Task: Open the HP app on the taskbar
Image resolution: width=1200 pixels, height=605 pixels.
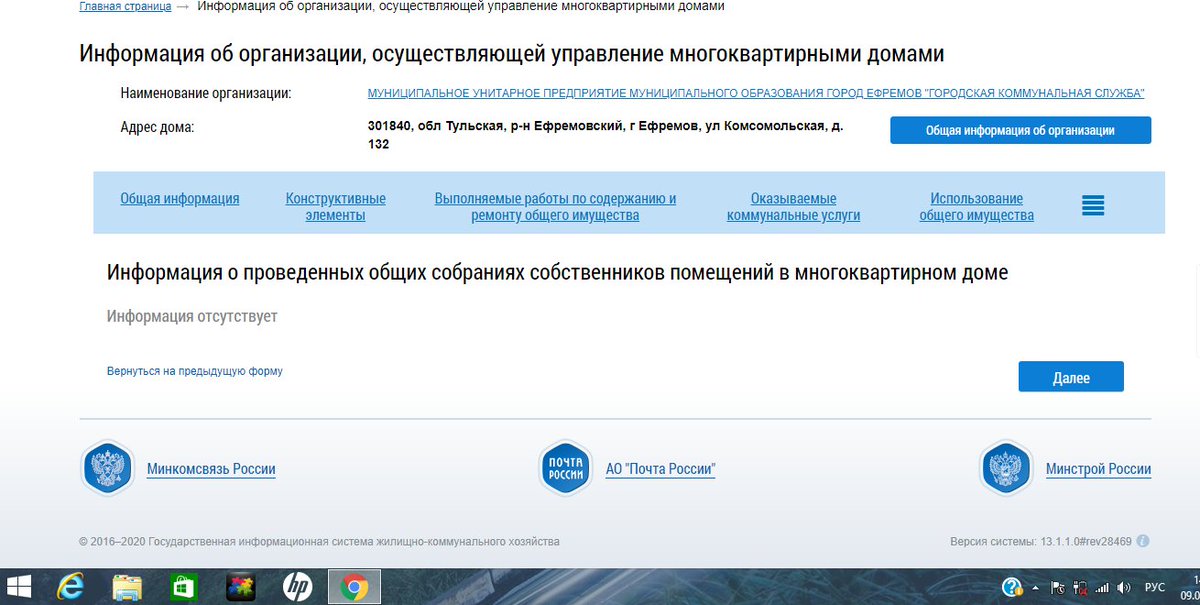Action: 297,587
